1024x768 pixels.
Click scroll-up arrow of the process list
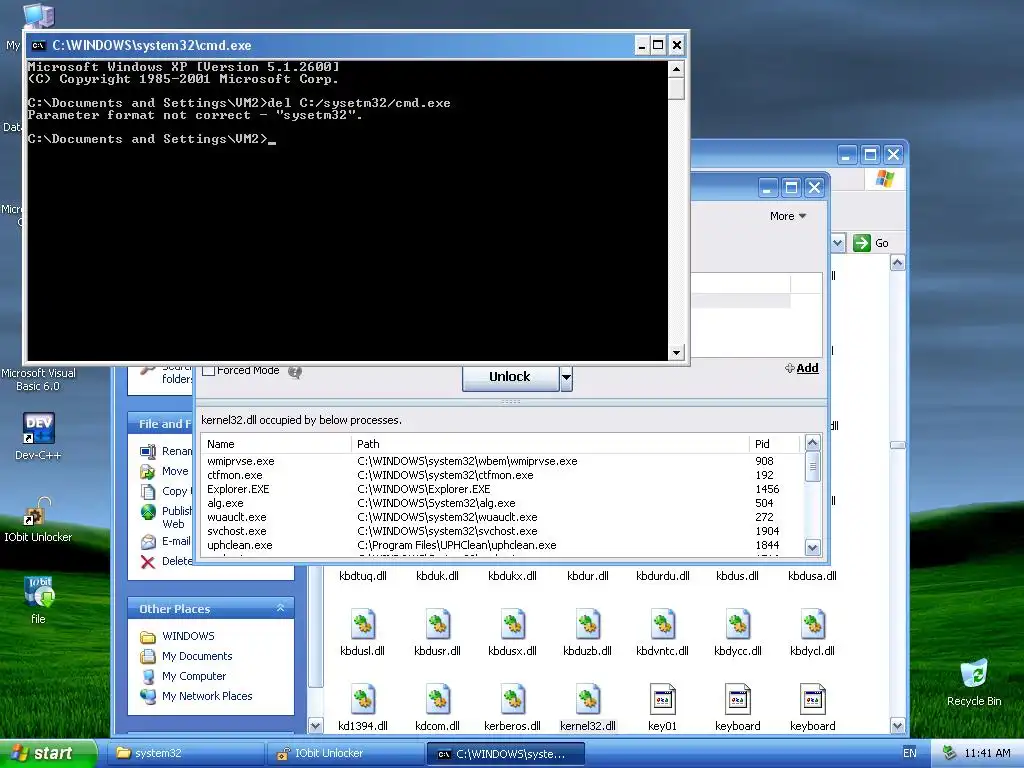(812, 443)
